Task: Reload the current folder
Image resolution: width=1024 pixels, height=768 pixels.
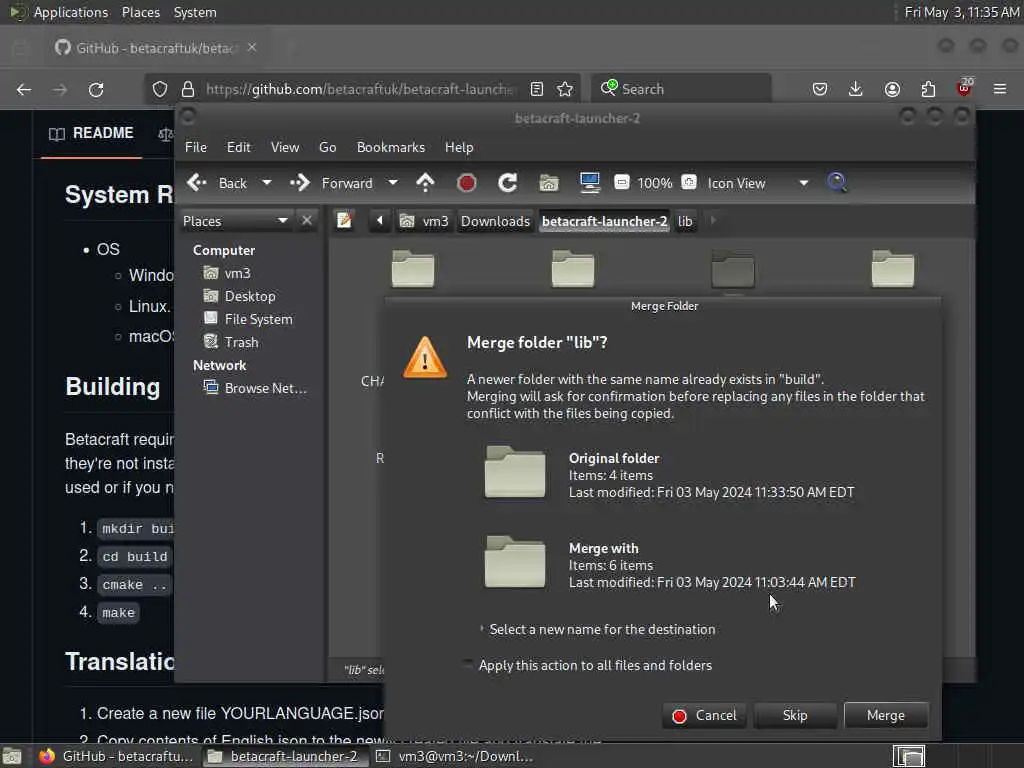Action: (x=507, y=183)
